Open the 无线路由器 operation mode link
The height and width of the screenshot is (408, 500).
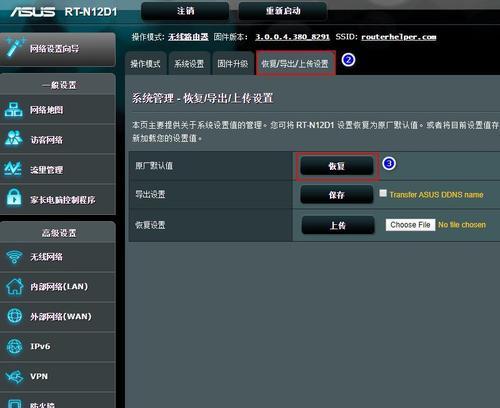(188, 37)
